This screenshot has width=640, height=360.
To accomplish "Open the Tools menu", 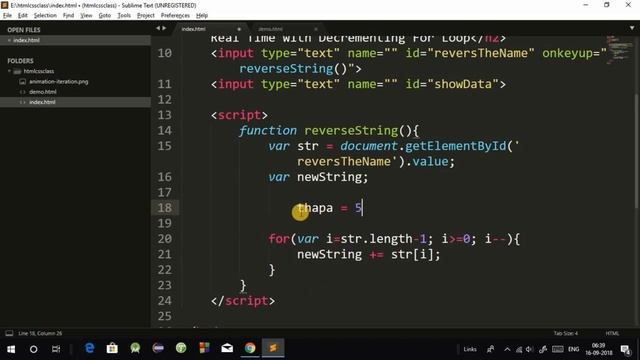I will click(x=124, y=16).
